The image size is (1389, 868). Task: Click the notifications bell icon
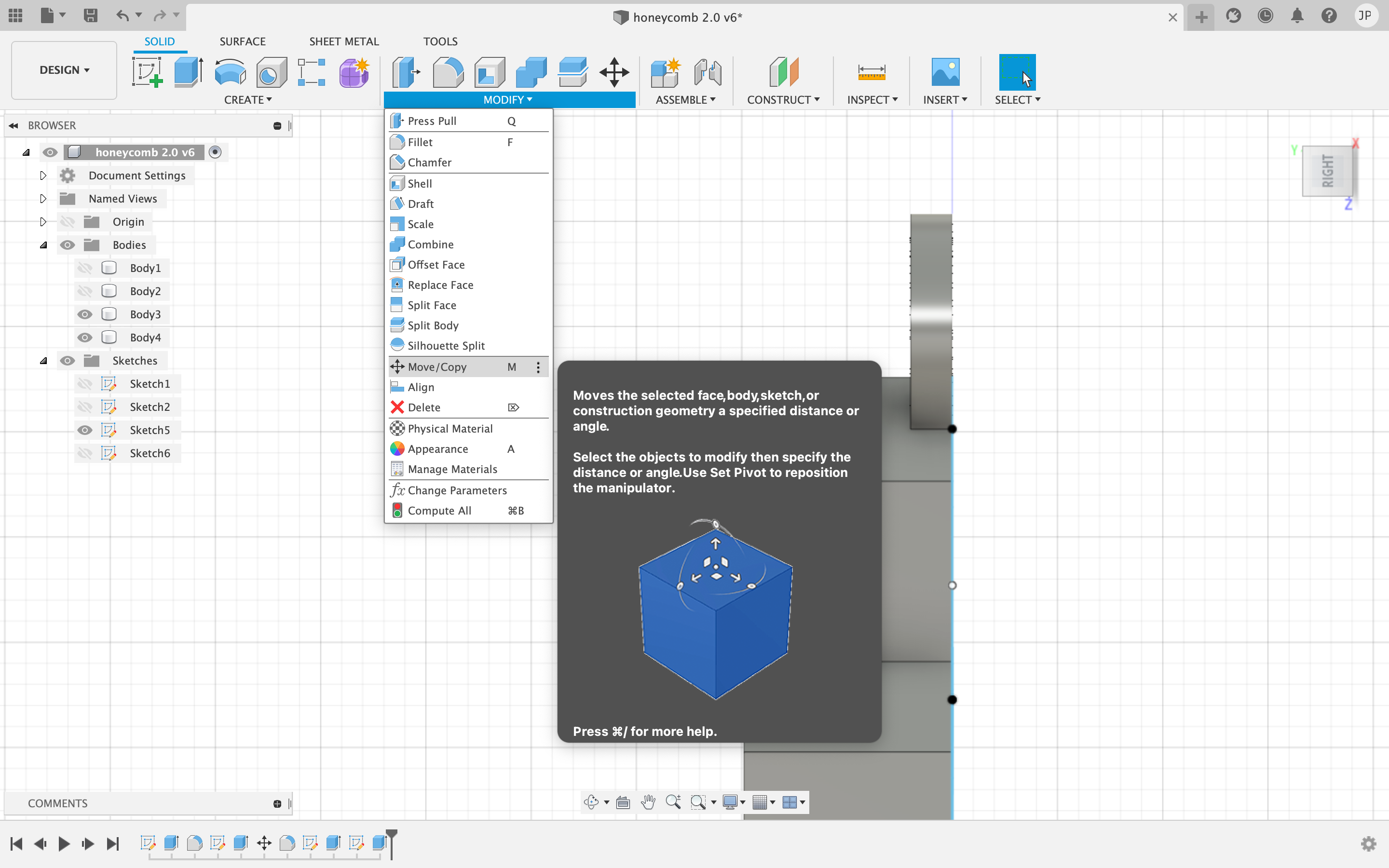click(x=1297, y=15)
